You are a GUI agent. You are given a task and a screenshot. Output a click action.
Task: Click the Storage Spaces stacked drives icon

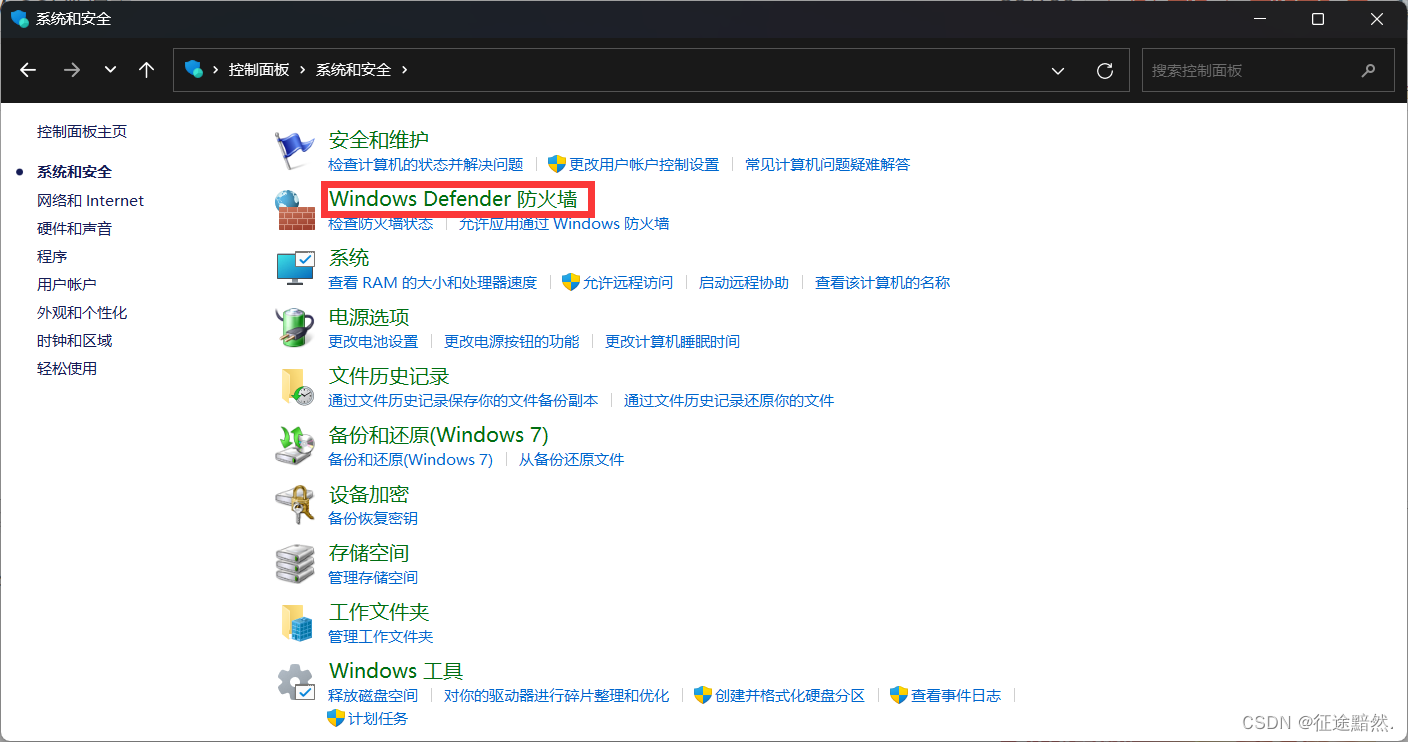coord(295,563)
